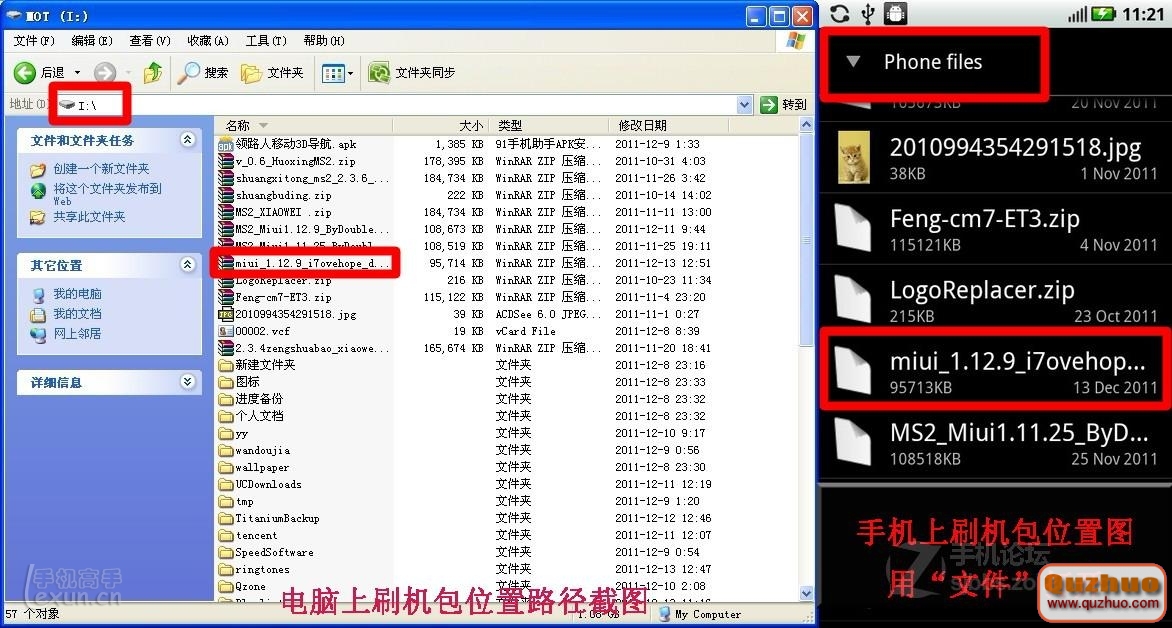Open the Help (帮助) menu
The height and width of the screenshot is (628, 1172).
[324, 40]
